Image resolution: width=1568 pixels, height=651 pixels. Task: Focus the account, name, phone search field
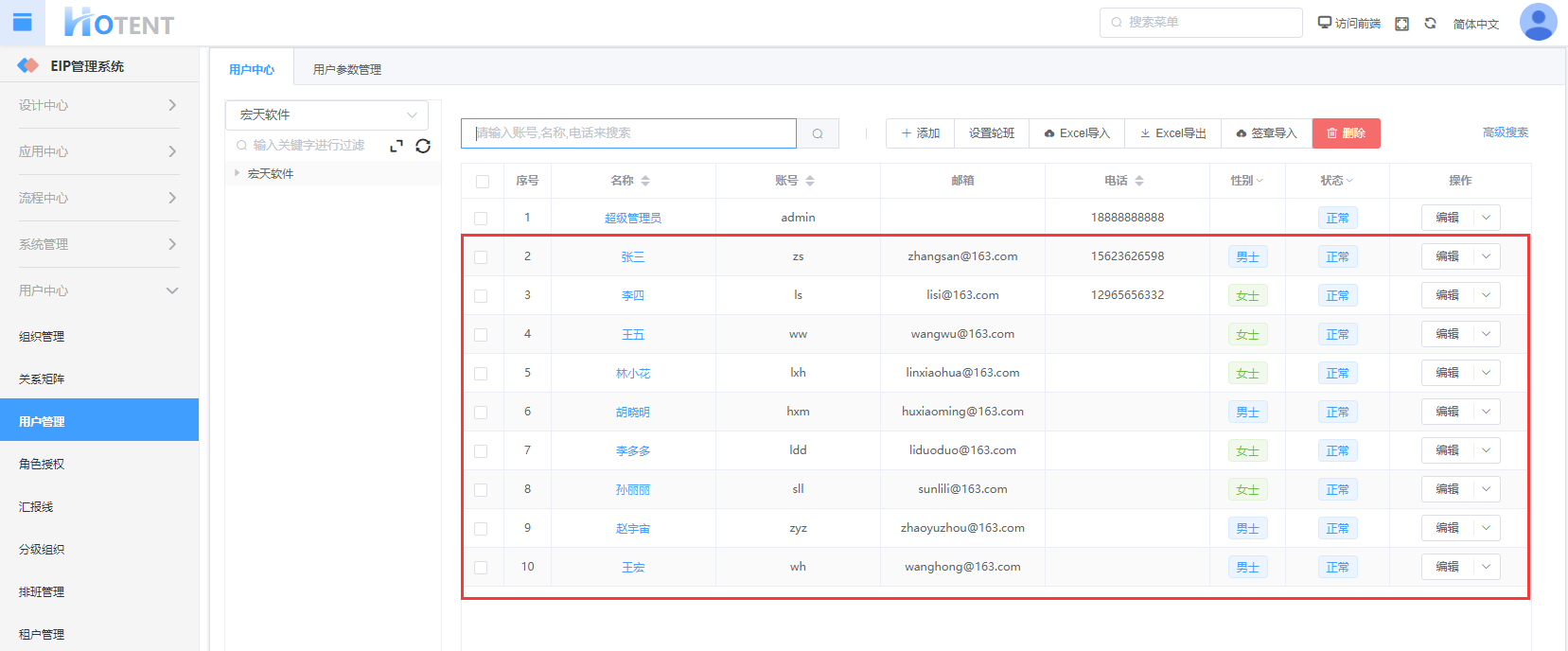coord(628,133)
